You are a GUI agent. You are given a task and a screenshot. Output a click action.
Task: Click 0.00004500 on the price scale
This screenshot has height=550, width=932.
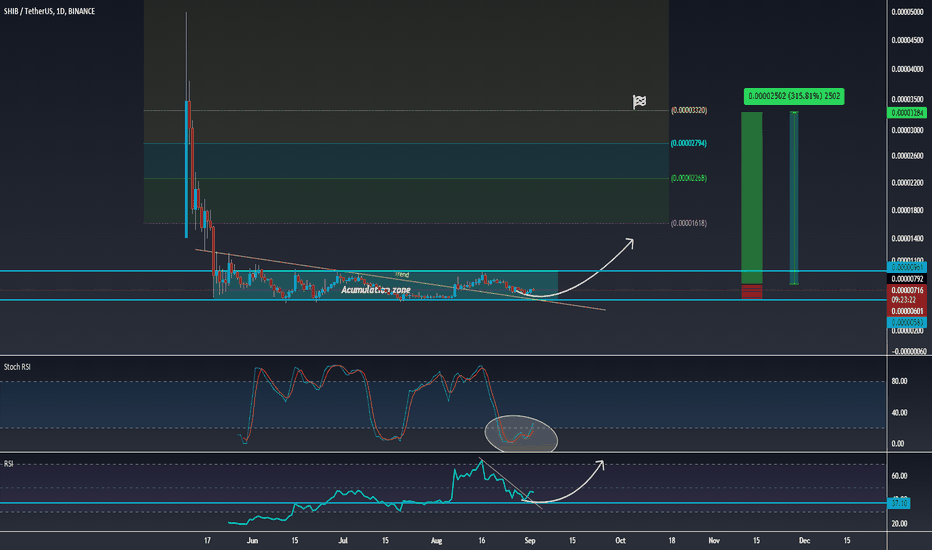(908, 40)
